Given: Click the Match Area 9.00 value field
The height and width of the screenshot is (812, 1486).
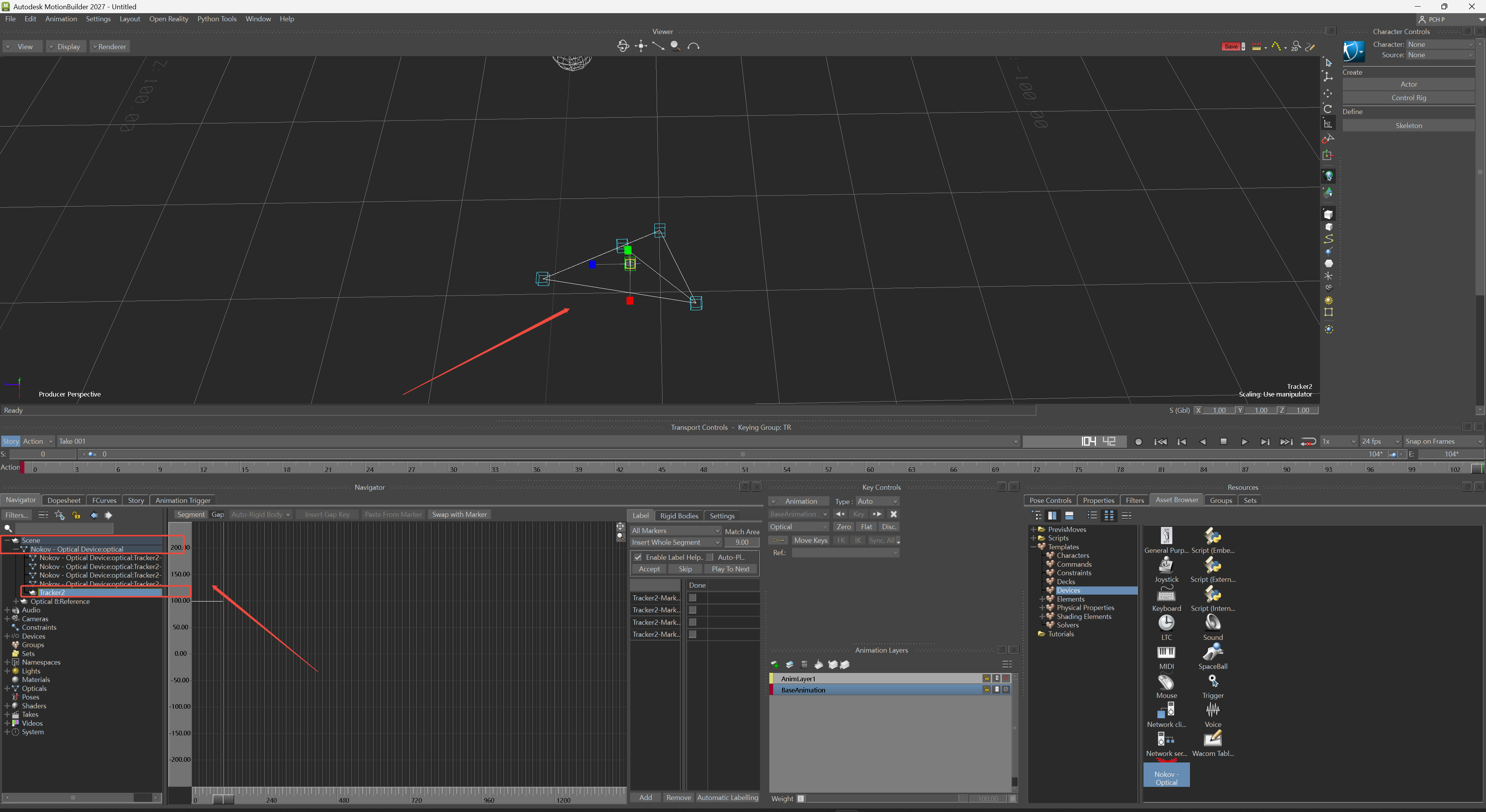Looking at the screenshot, I should 742,542.
